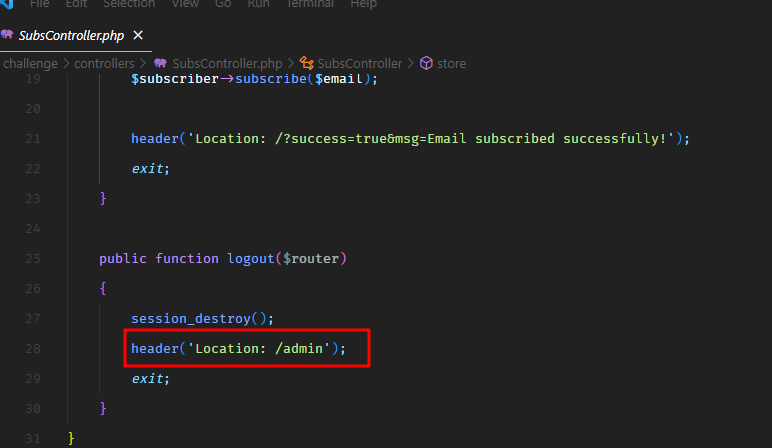The height and width of the screenshot is (448, 772).
Task: Click the method cube icon before store breadcrumb
Action: [x=426, y=63]
